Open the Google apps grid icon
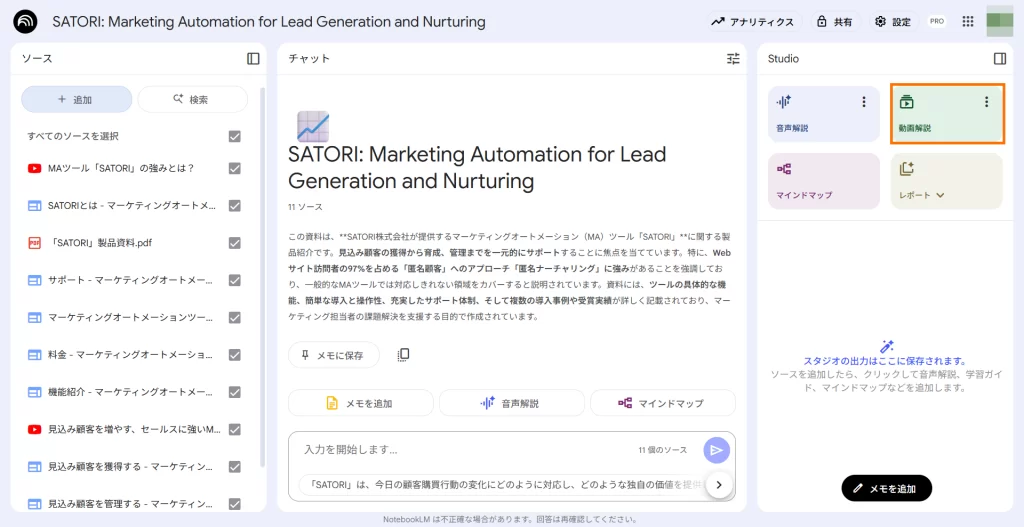 [x=968, y=22]
